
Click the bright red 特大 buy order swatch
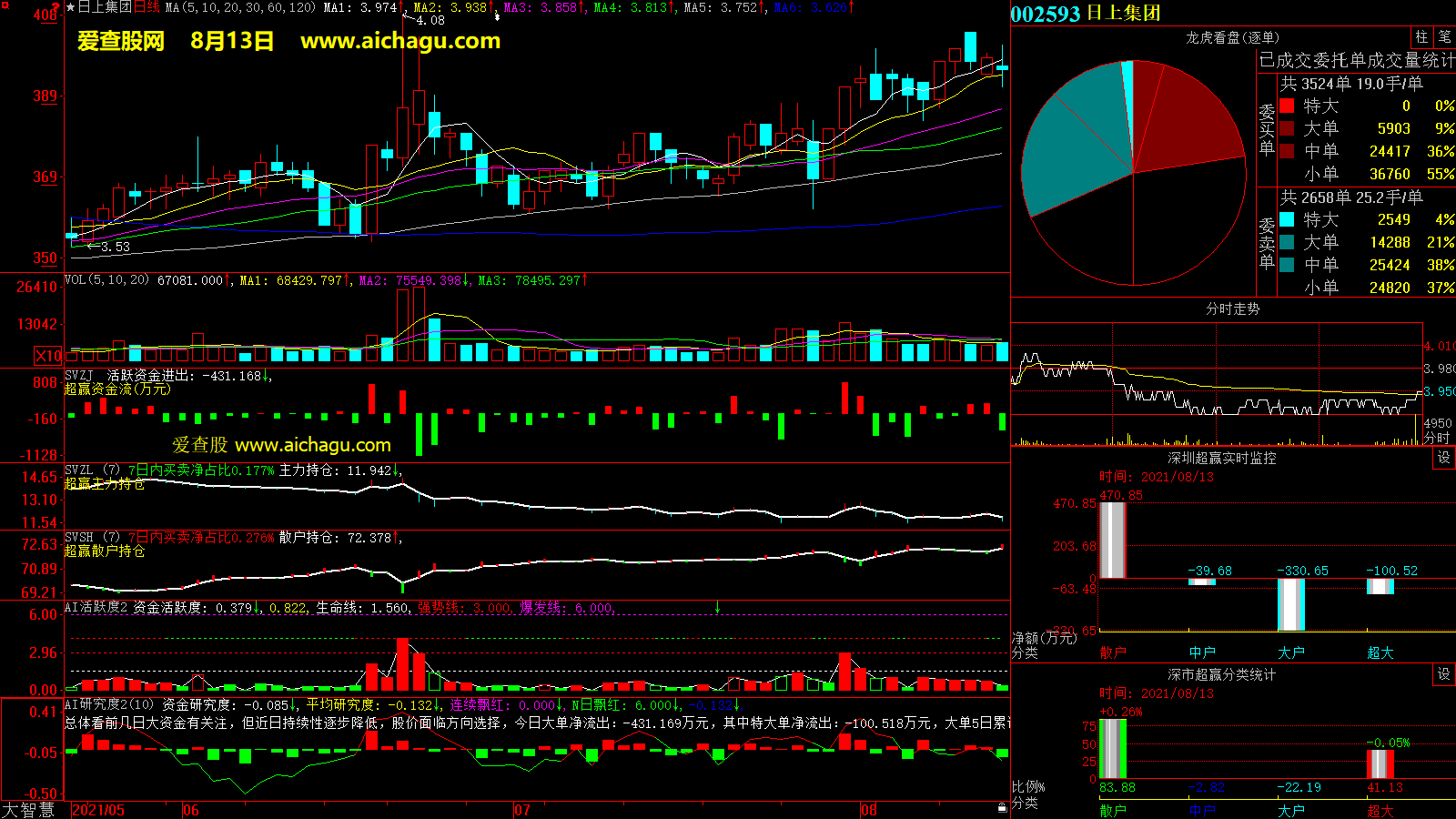[1287, 106]
